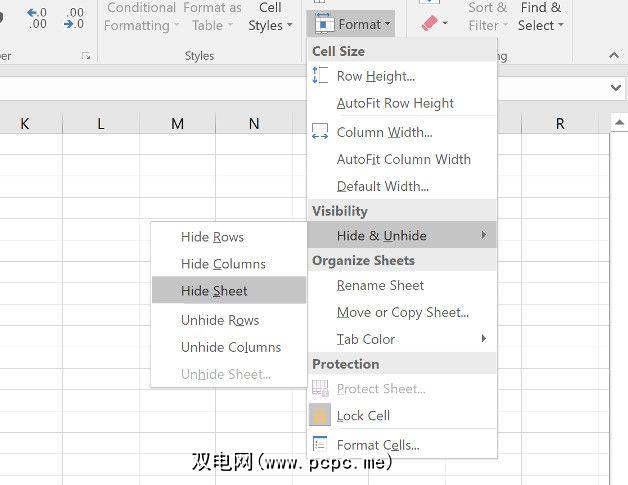Select Unhide Columns option
628x485 pixels.
231,347
